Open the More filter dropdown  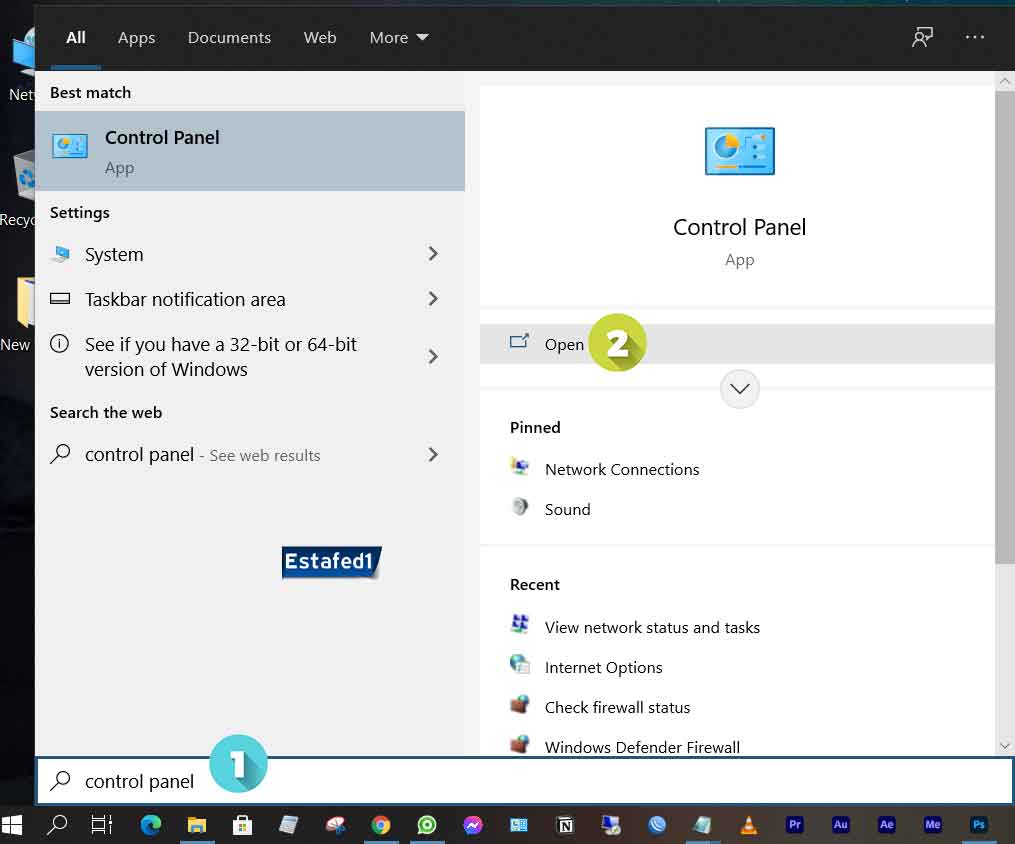(x=398, y=38)
